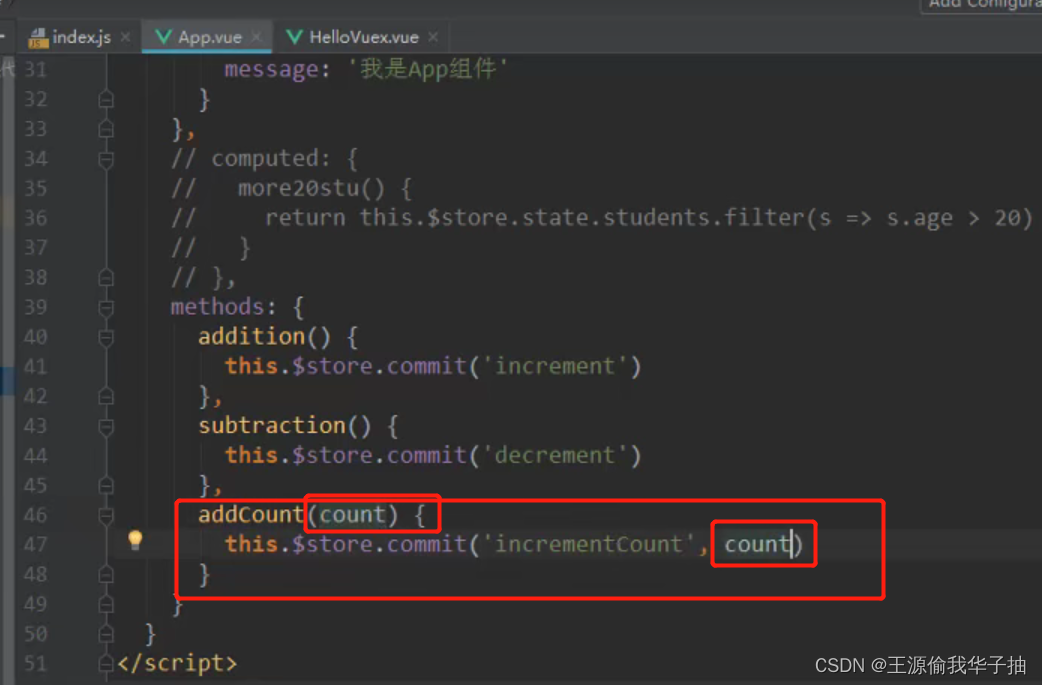The image size is (1042, 685).
Task: Close the HelloVuex.vue tab
Action: 433,37
